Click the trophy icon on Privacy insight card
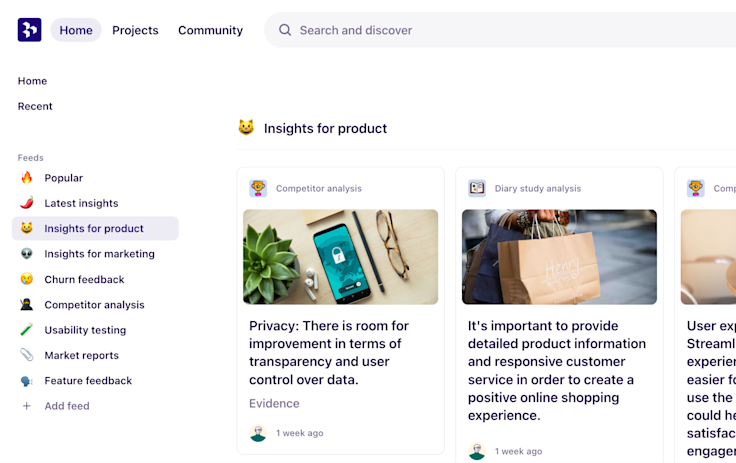This screenshot has height=463, width=736. (258, 188)
